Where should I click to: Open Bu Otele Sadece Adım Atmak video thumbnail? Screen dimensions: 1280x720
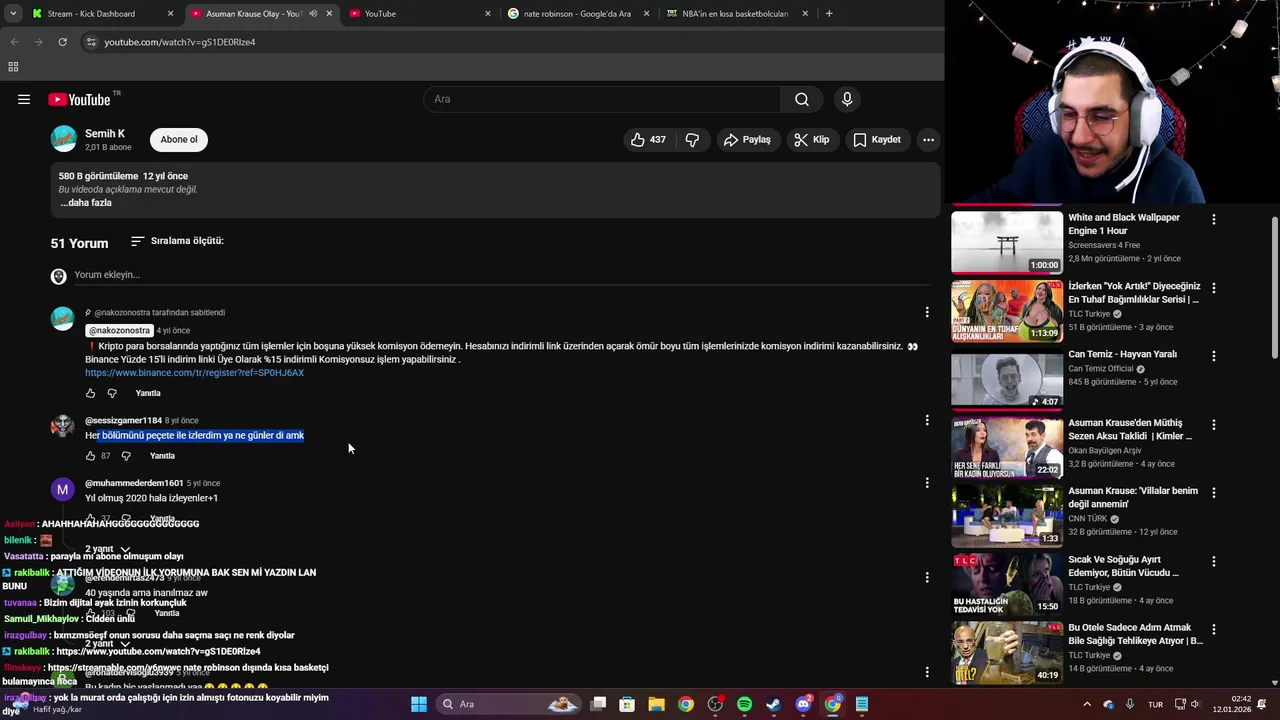click(x=1007, y=653)
